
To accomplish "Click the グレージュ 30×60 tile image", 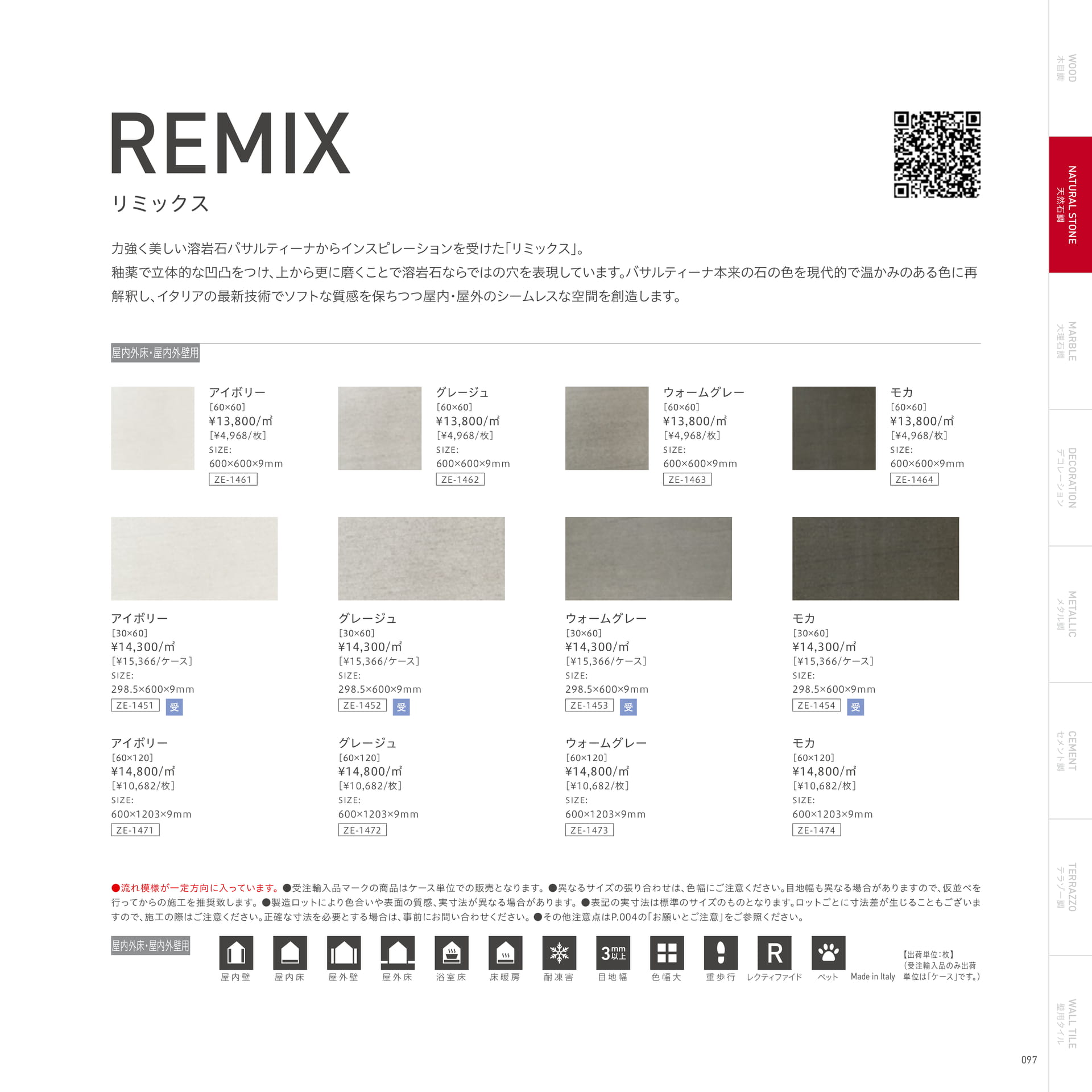I will tap(421, 559).
